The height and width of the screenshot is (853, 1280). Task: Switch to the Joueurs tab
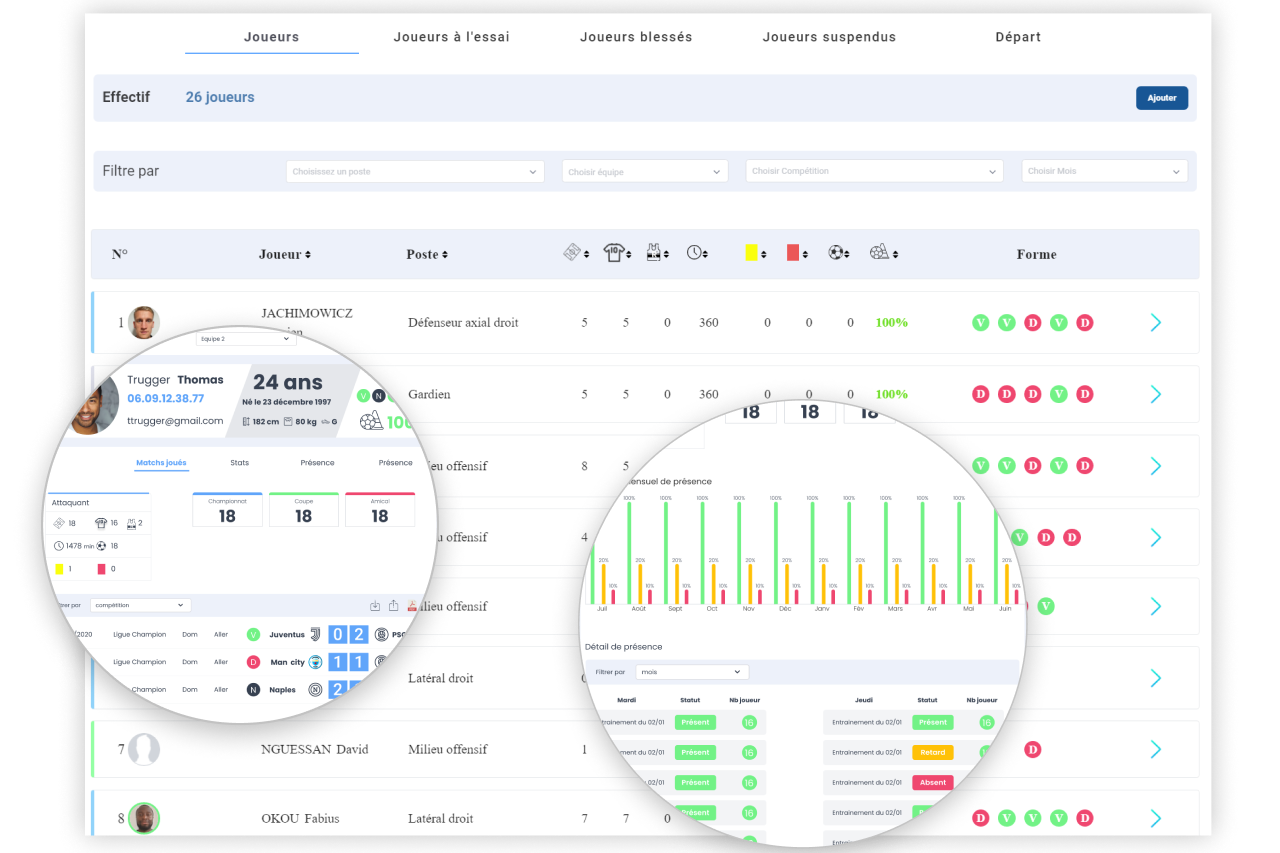pyautogui.click(x=272, y=37)
